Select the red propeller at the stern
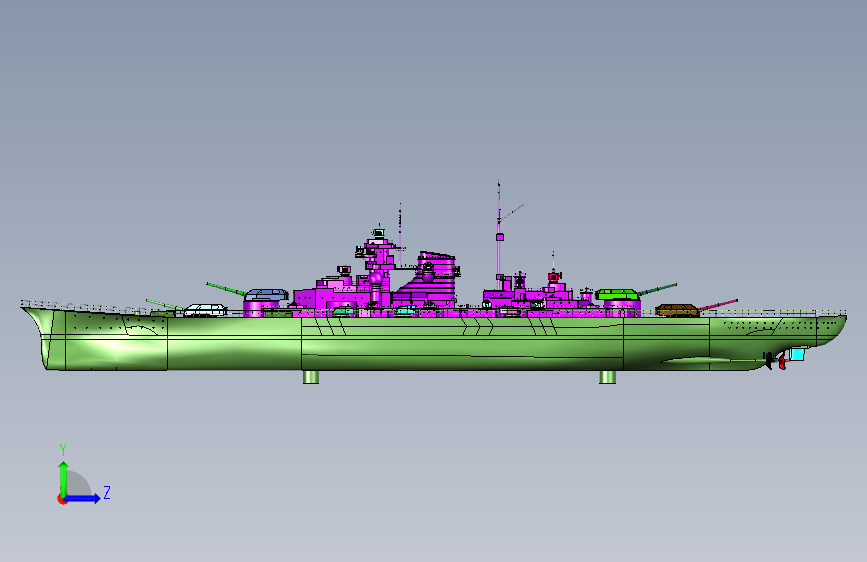Screen dimensions: 867x562 click(782, 363)
